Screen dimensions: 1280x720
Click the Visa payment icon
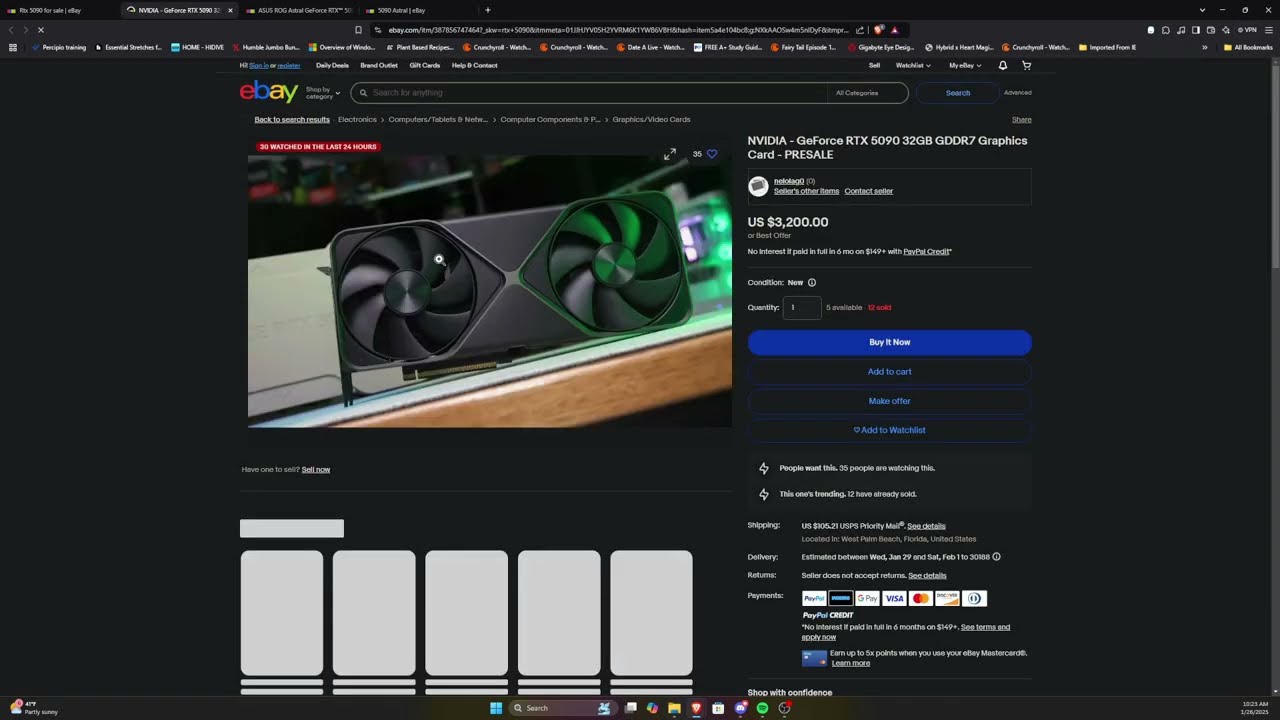coord(894,598)
